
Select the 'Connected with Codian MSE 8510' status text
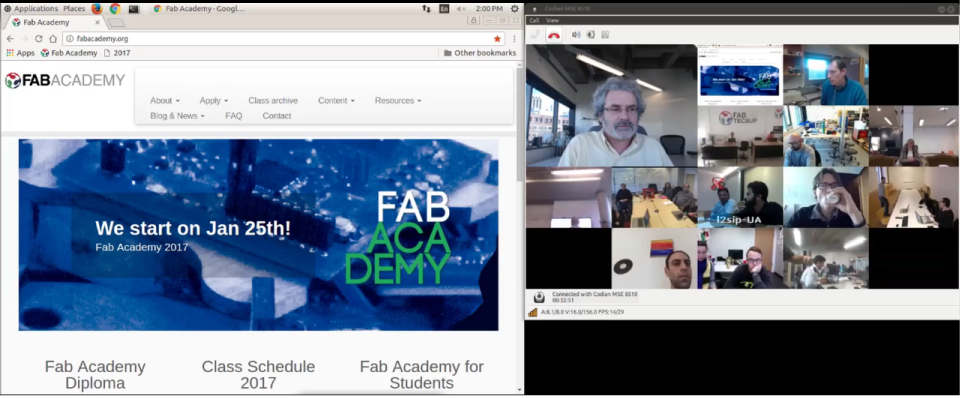(x=594, y=295)
